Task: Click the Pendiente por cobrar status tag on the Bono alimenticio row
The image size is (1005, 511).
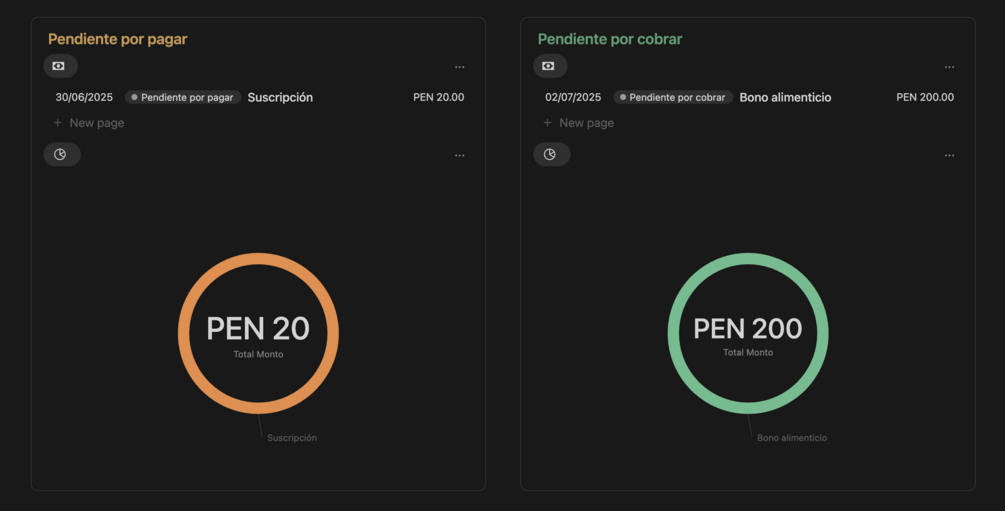Action: click(x=673, y=97)
